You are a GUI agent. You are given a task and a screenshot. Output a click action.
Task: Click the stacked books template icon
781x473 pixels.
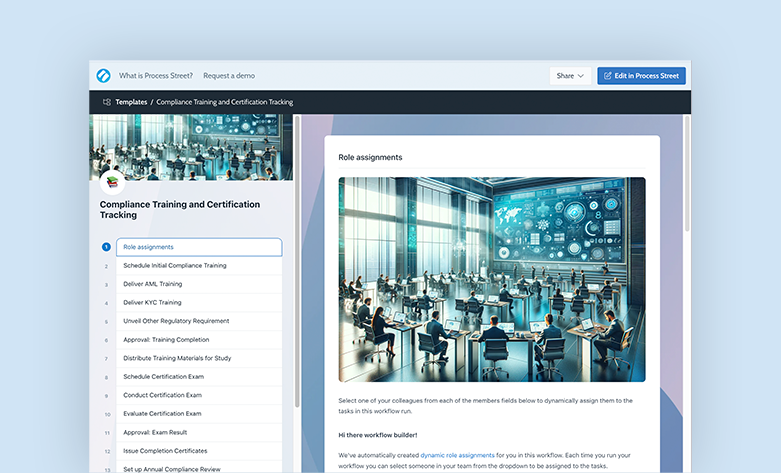tap(113, 182)
